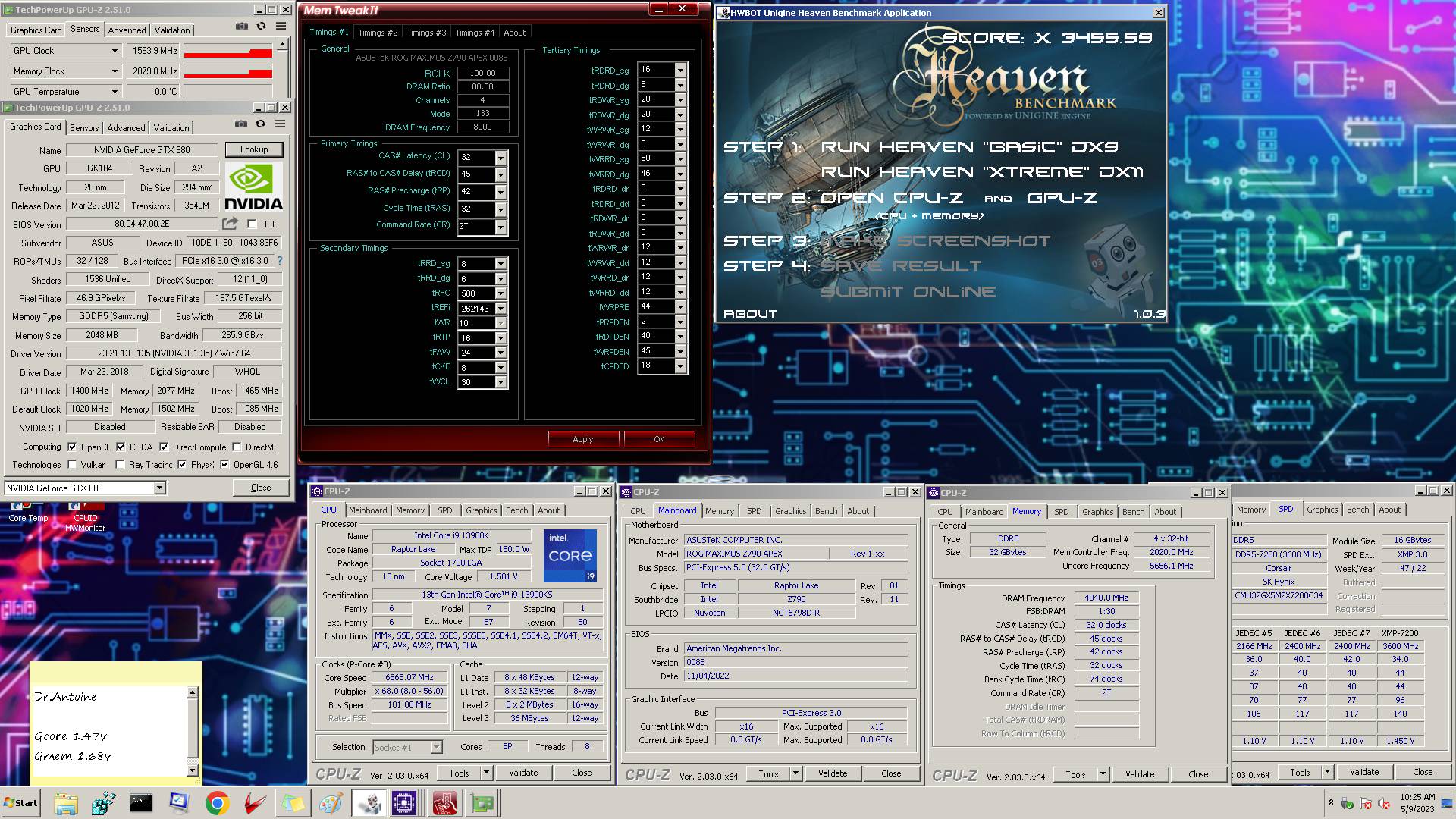This screenshot has height=819, width=1456.
Task: Open the tRDRD_sg dropdown
Action: pos(680,70)
